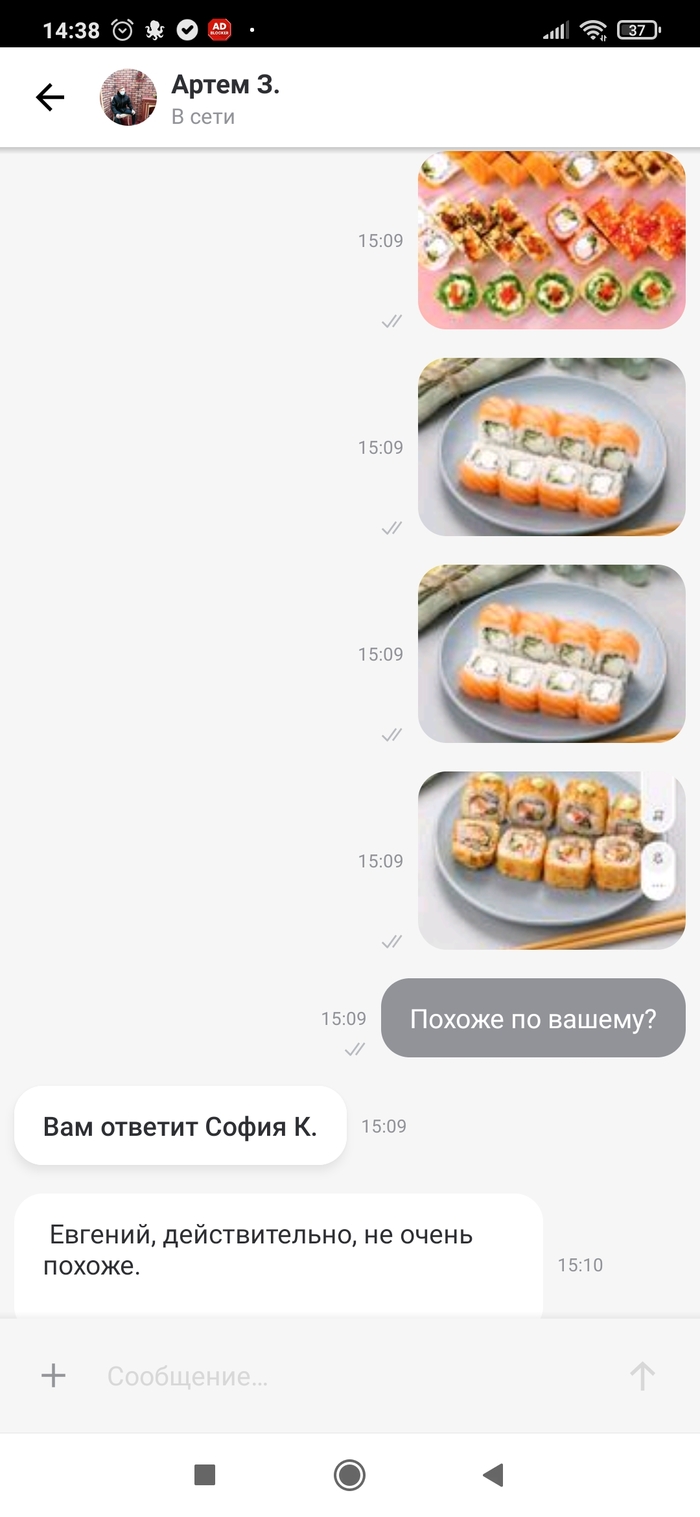Tap the send arrow icon
Image resolution: width=700 pixels, height=1517 pixels.
point(642,1376)
